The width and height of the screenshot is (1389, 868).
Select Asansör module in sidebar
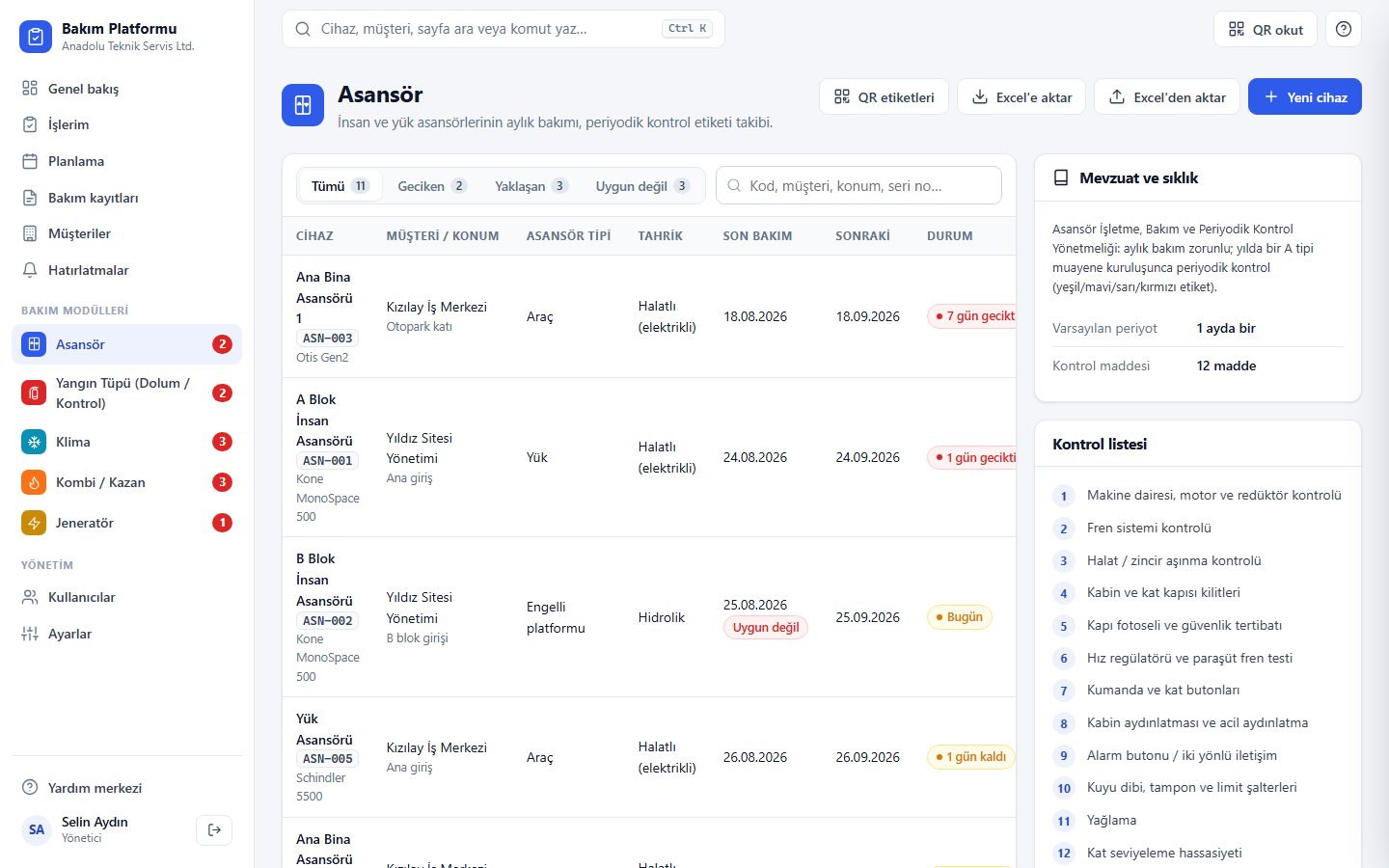click(x=126, y=344)
